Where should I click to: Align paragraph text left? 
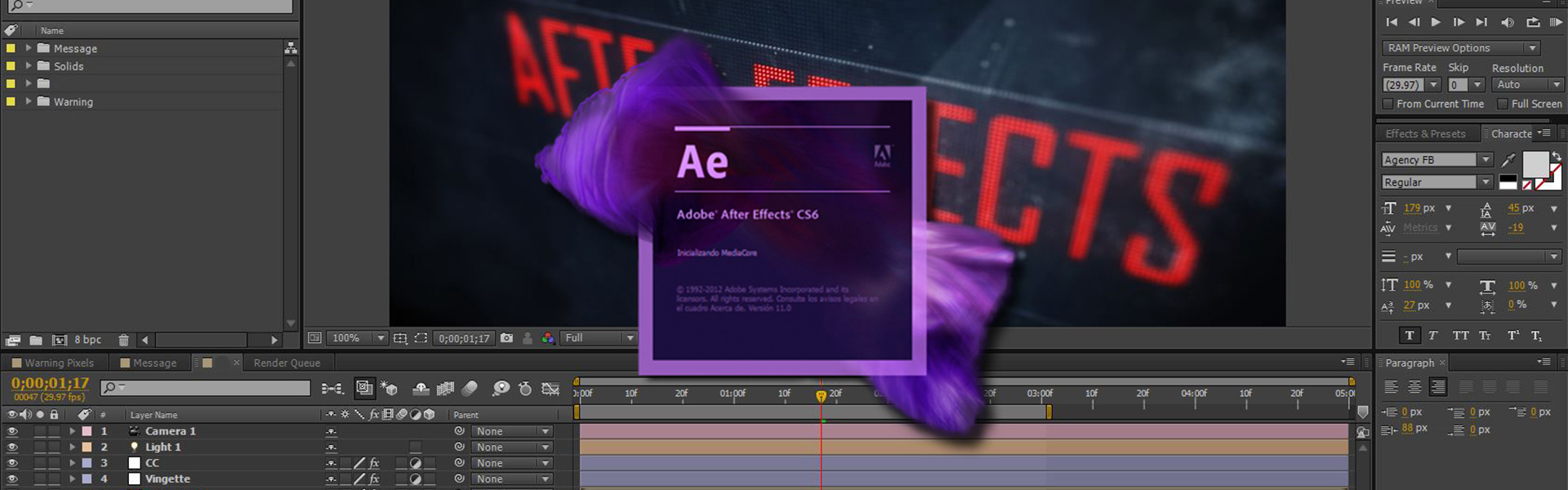[x=1392, y=387]
